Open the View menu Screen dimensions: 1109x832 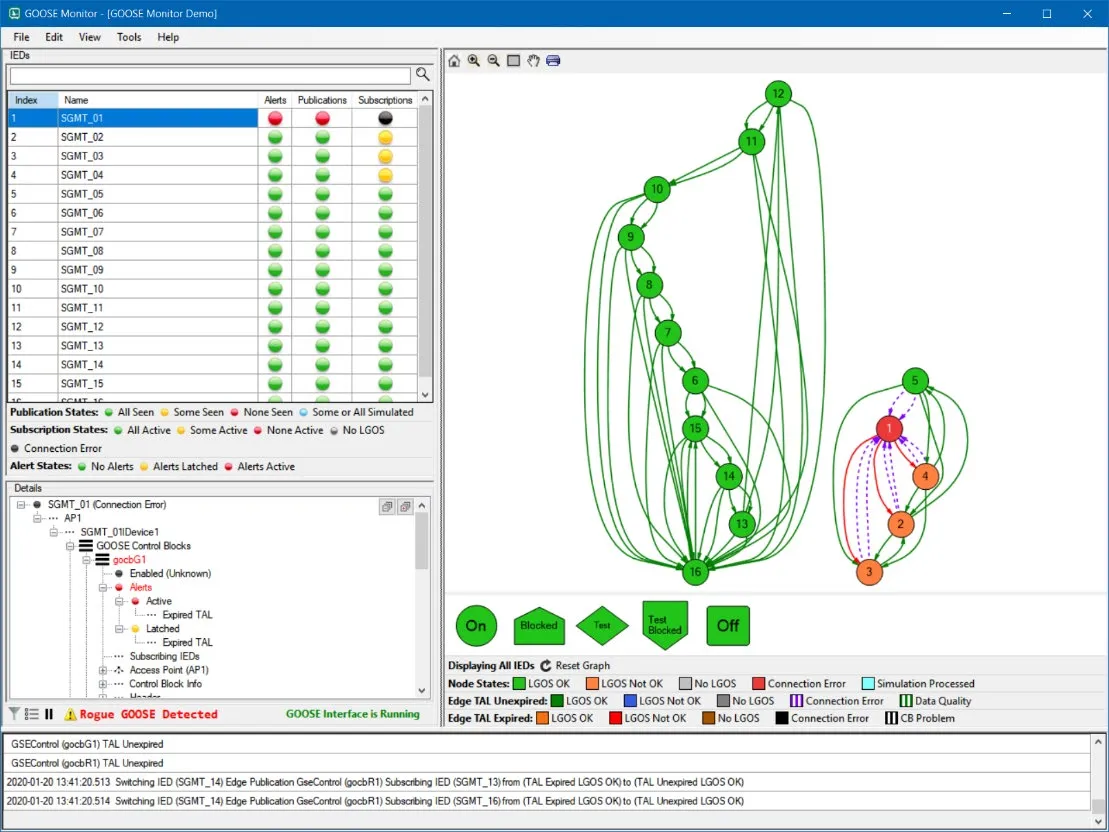89,37
